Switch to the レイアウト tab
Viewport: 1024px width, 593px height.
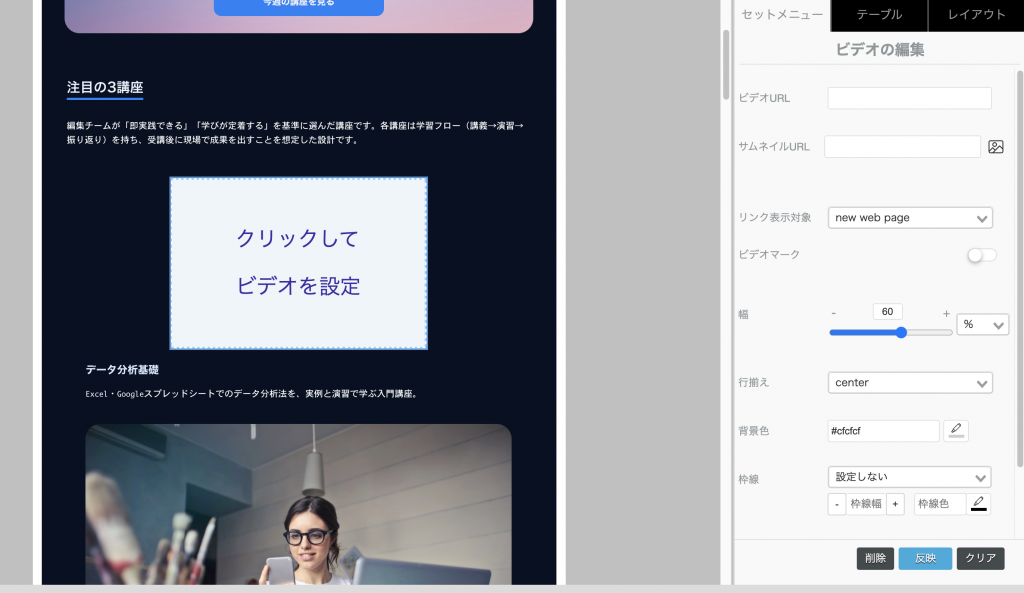[975, 16]
